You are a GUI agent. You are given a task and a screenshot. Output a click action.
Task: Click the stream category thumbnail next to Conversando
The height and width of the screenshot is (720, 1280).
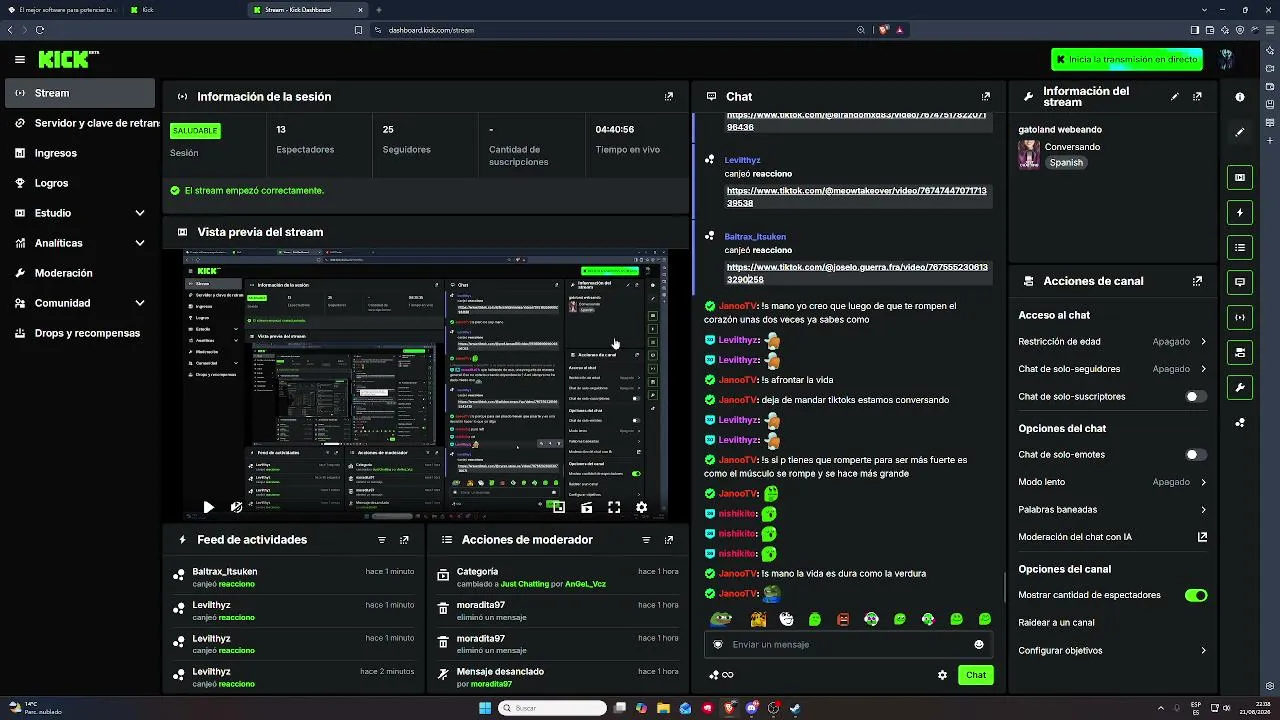(x=1029, y=155)
